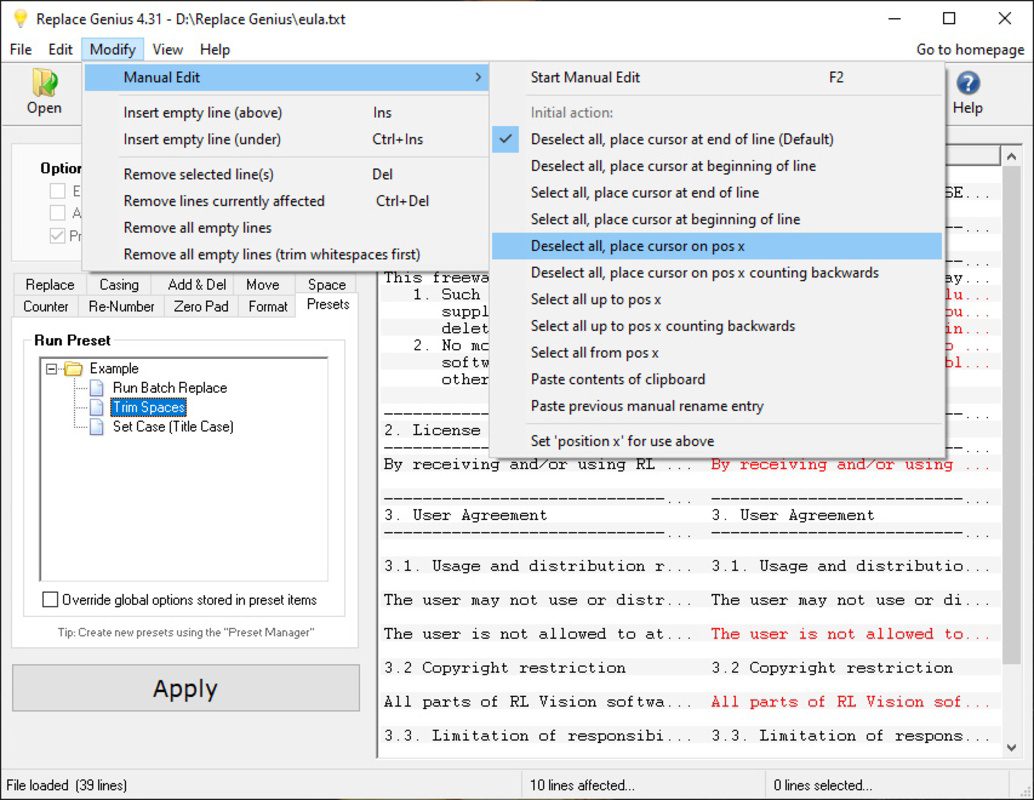Screen dimensions: 1034x800
Task: Click the Help question mark icon
Action: [x=967, y=83]
